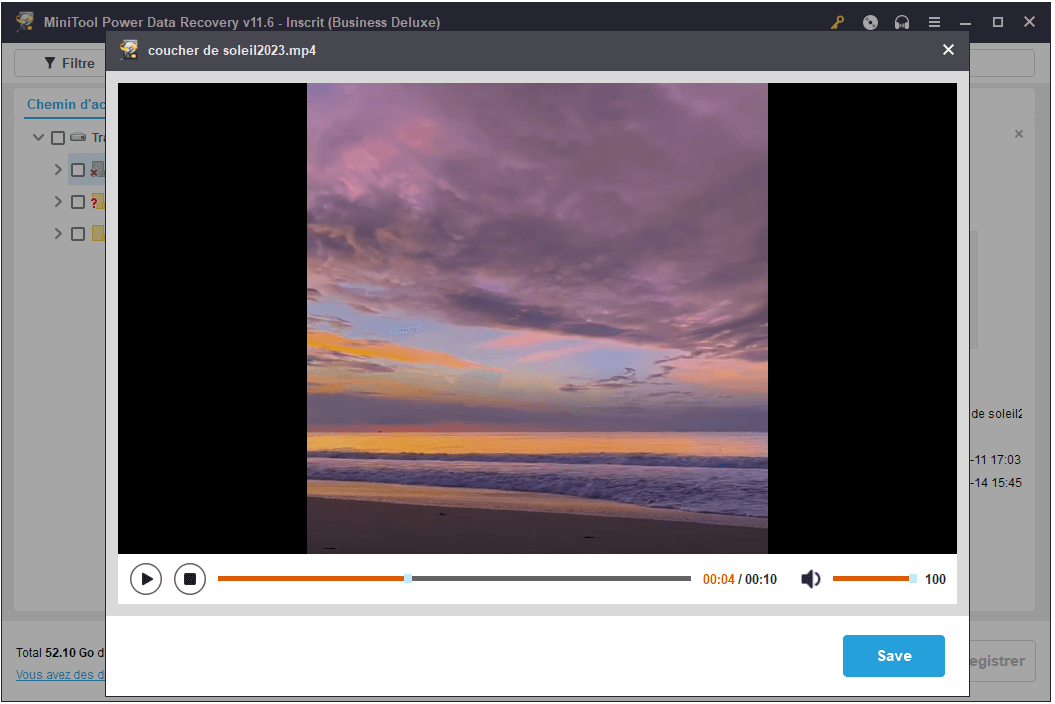The height and width of the screenshot is (704, 1055).
Task: Click the blue Save button
Action: click(x=893, y=656)
